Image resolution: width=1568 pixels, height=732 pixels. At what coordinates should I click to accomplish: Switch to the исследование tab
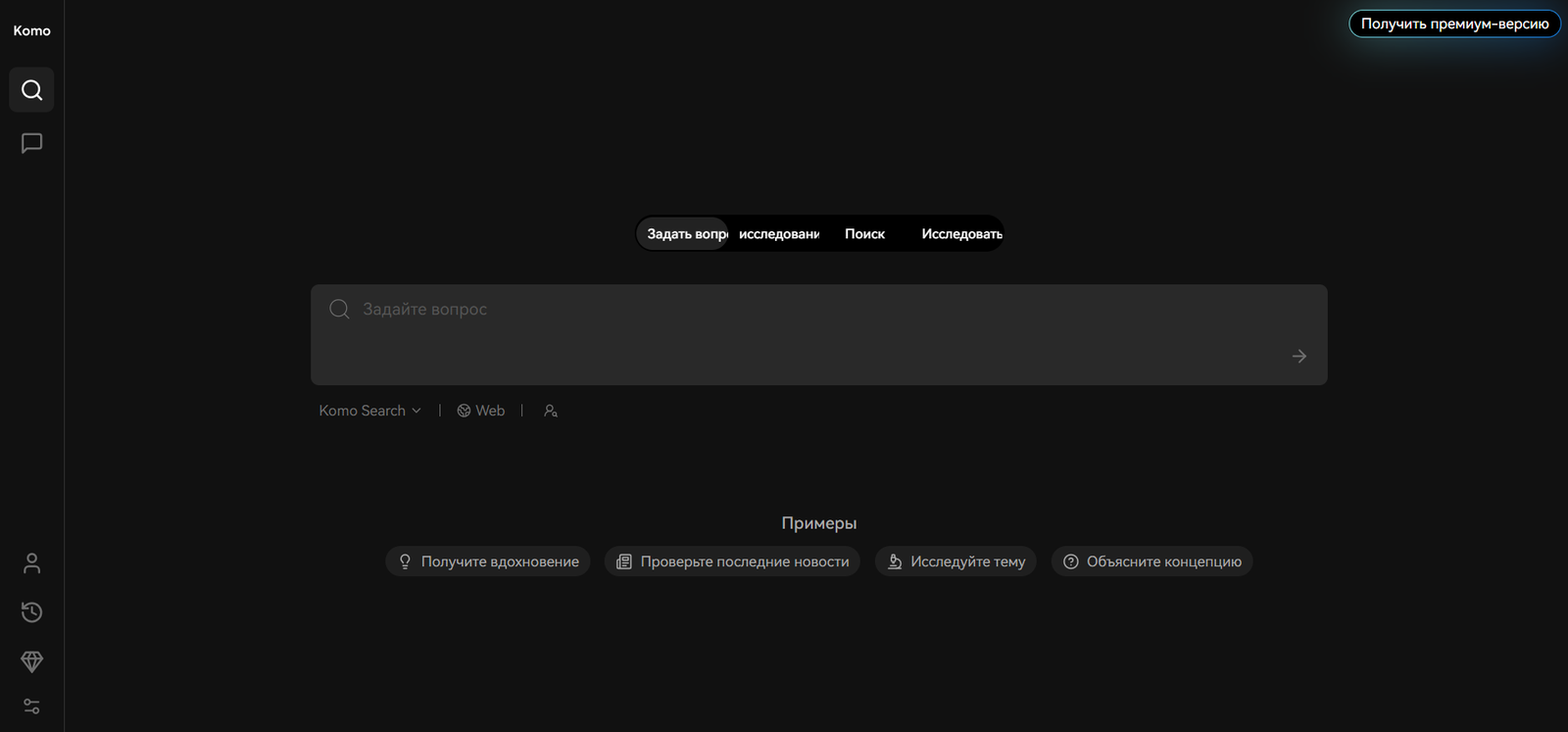point(778,234)
